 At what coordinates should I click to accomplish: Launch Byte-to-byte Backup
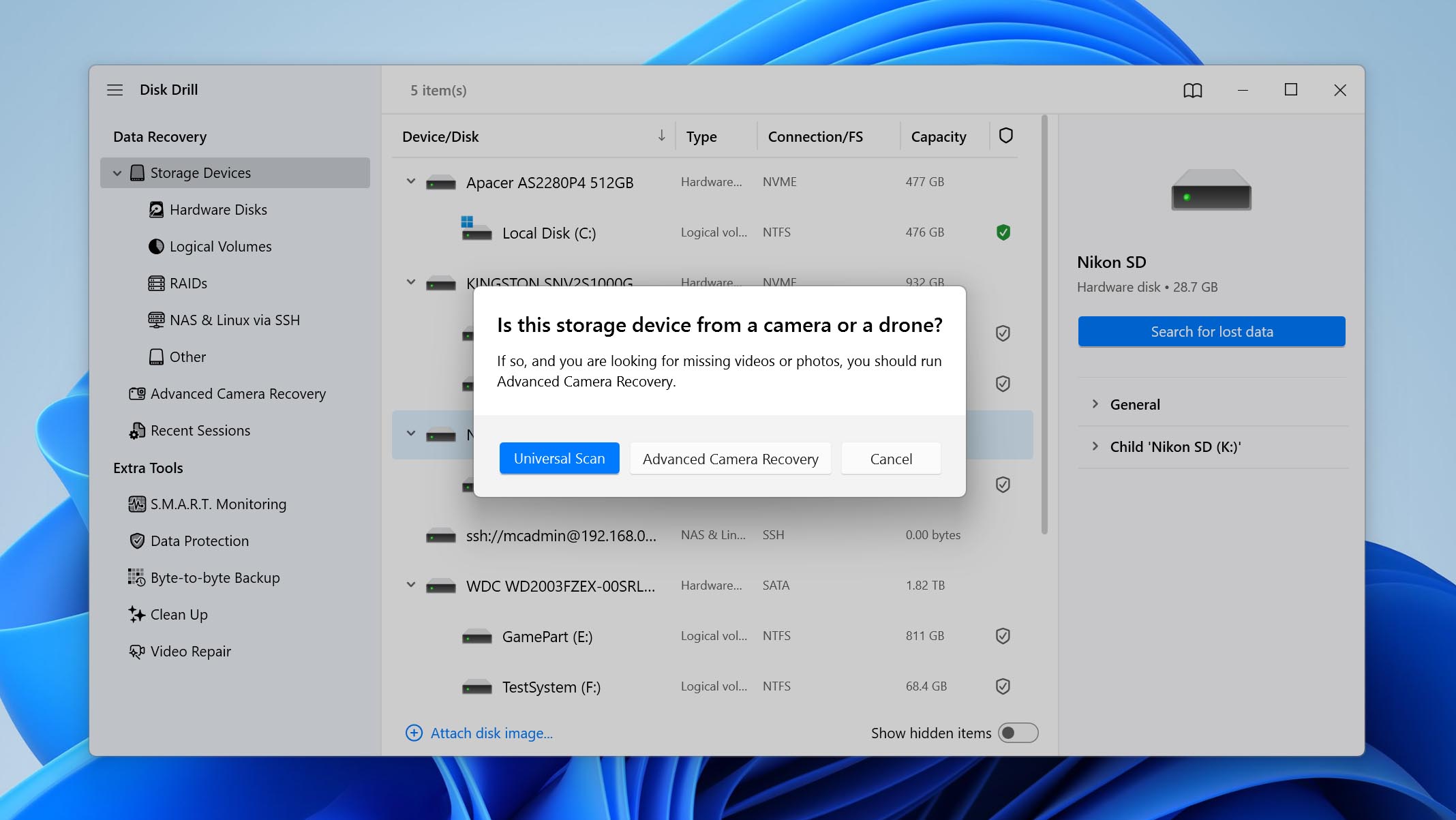[215, 577]
